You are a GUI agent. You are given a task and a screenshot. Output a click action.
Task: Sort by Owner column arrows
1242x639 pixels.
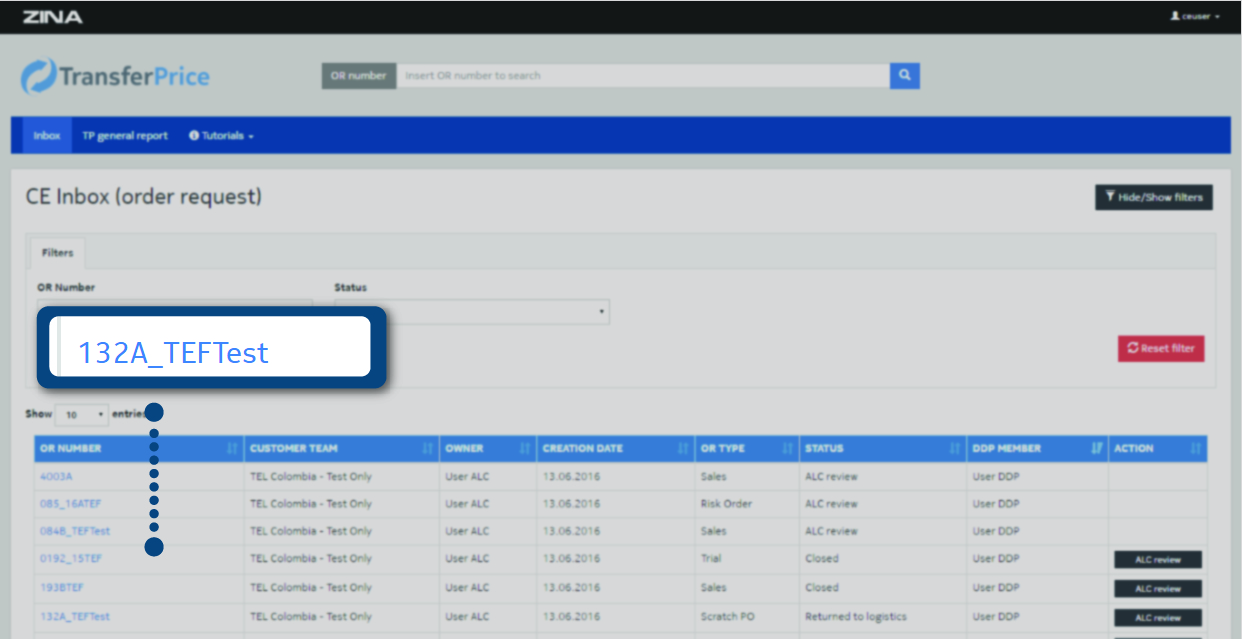coord(524,449)
